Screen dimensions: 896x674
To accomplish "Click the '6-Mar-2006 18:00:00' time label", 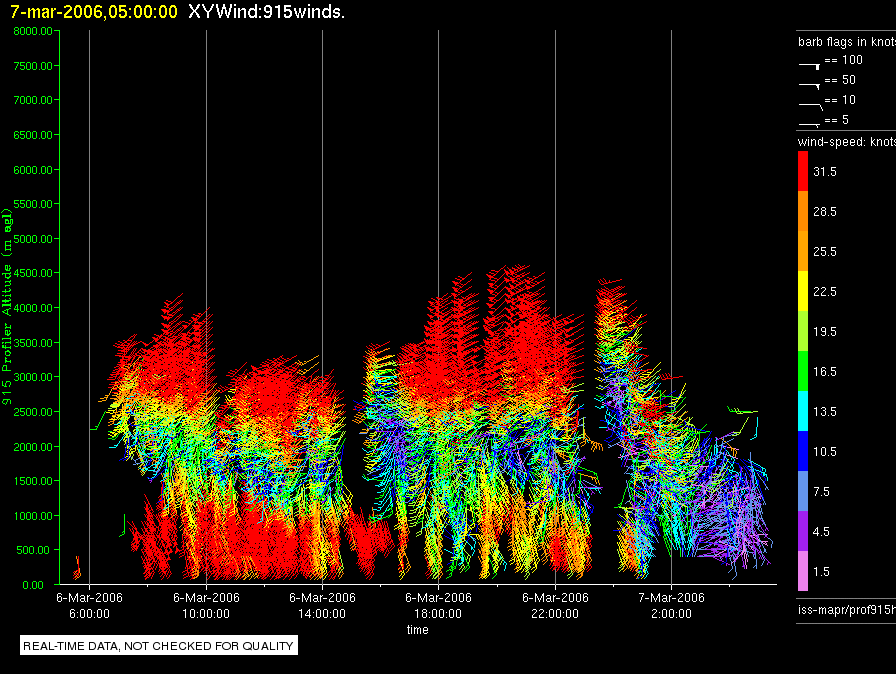I will coord(438,605).
